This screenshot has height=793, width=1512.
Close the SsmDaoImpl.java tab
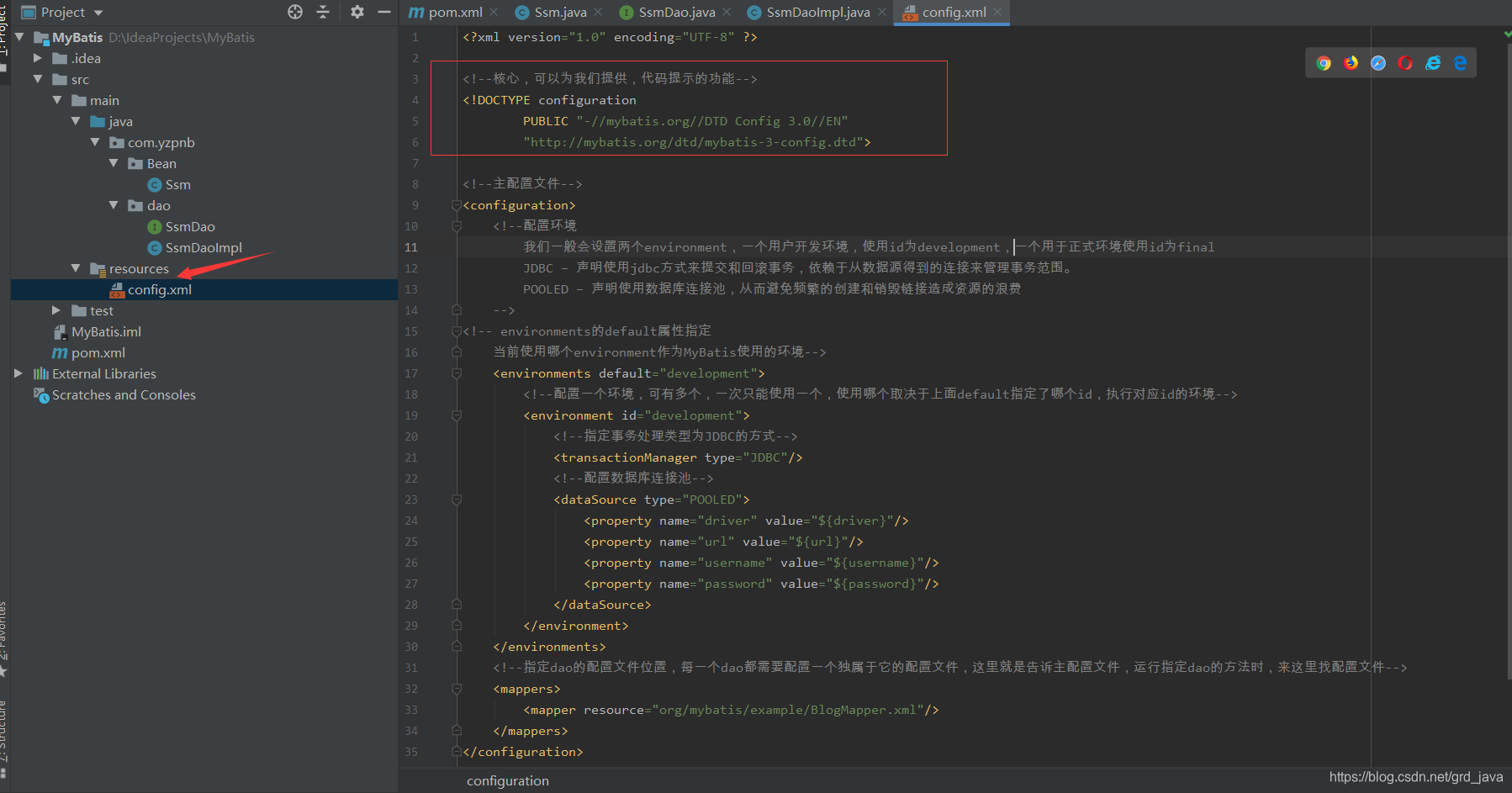click(881, 12)
